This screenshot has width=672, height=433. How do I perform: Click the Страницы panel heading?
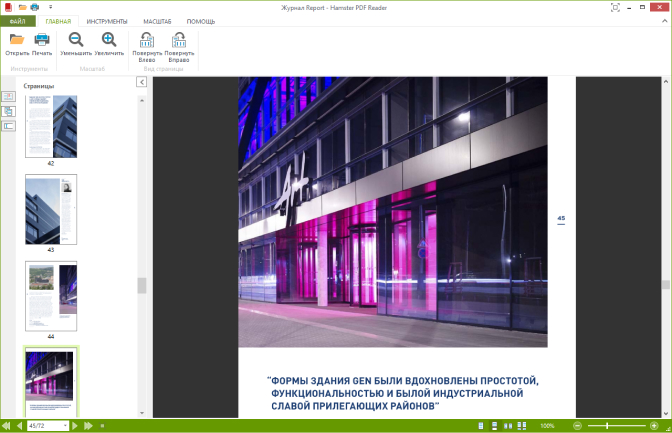click(x=39, y=86)
